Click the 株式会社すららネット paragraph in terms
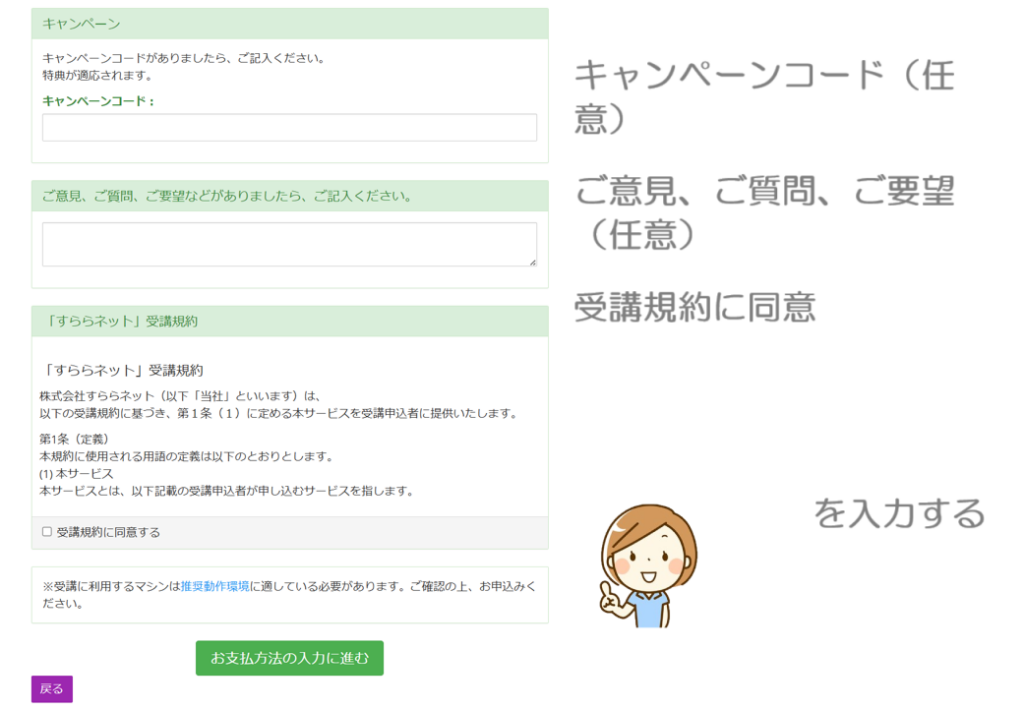The height and width of the screenshot is (710, 1024). click(180, 395)
